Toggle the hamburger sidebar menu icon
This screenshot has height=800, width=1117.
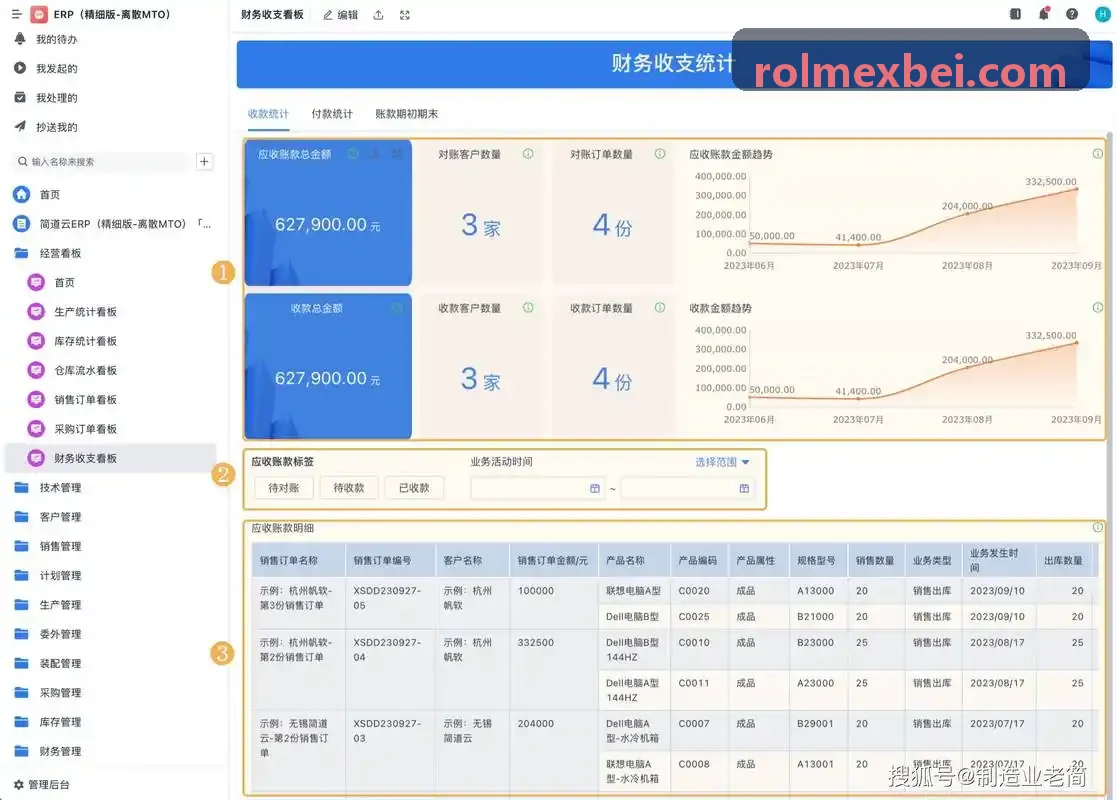[16, 14]
